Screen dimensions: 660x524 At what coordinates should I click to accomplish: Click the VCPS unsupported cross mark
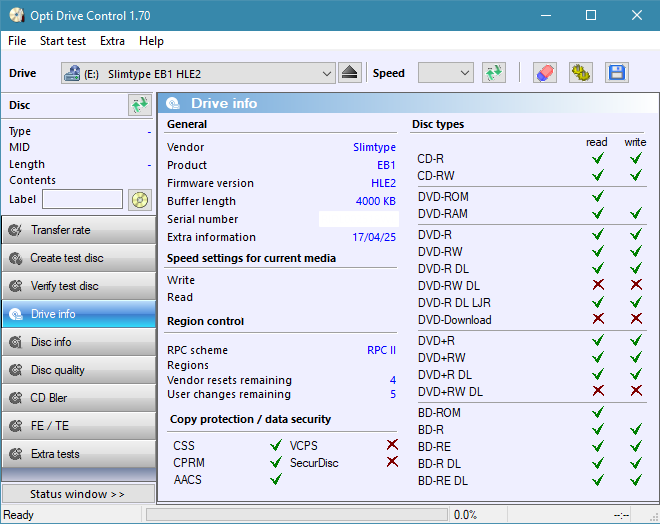tap(392, 444)
